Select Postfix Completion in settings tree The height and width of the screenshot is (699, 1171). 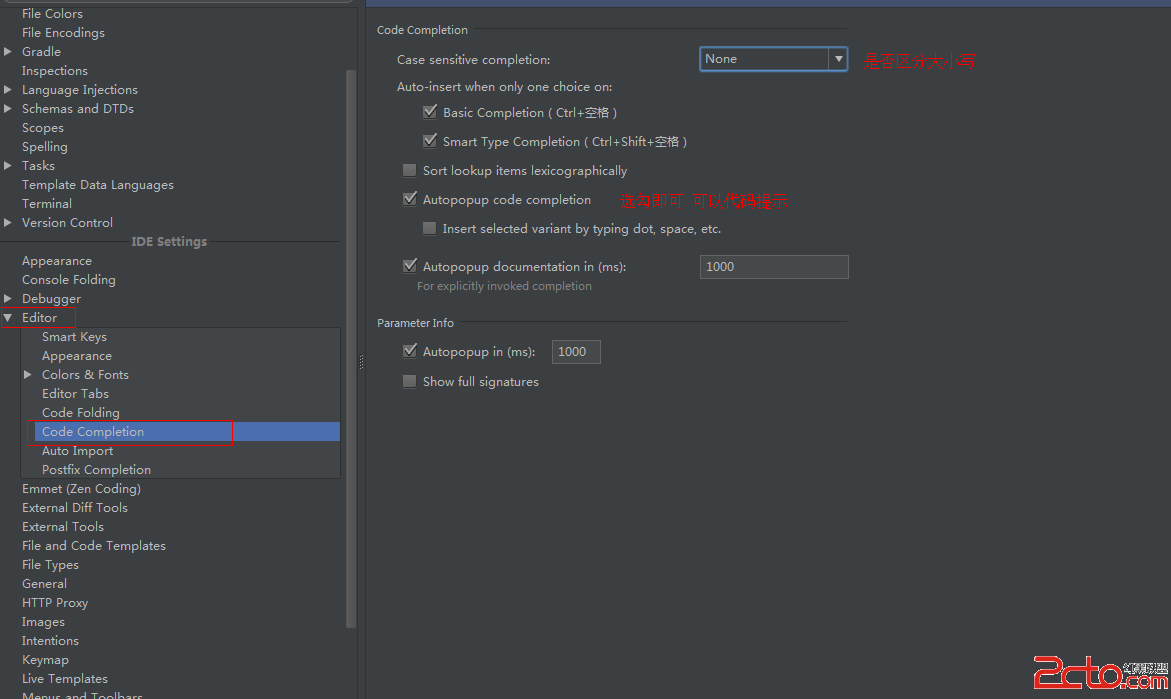[x=96, y=470]
